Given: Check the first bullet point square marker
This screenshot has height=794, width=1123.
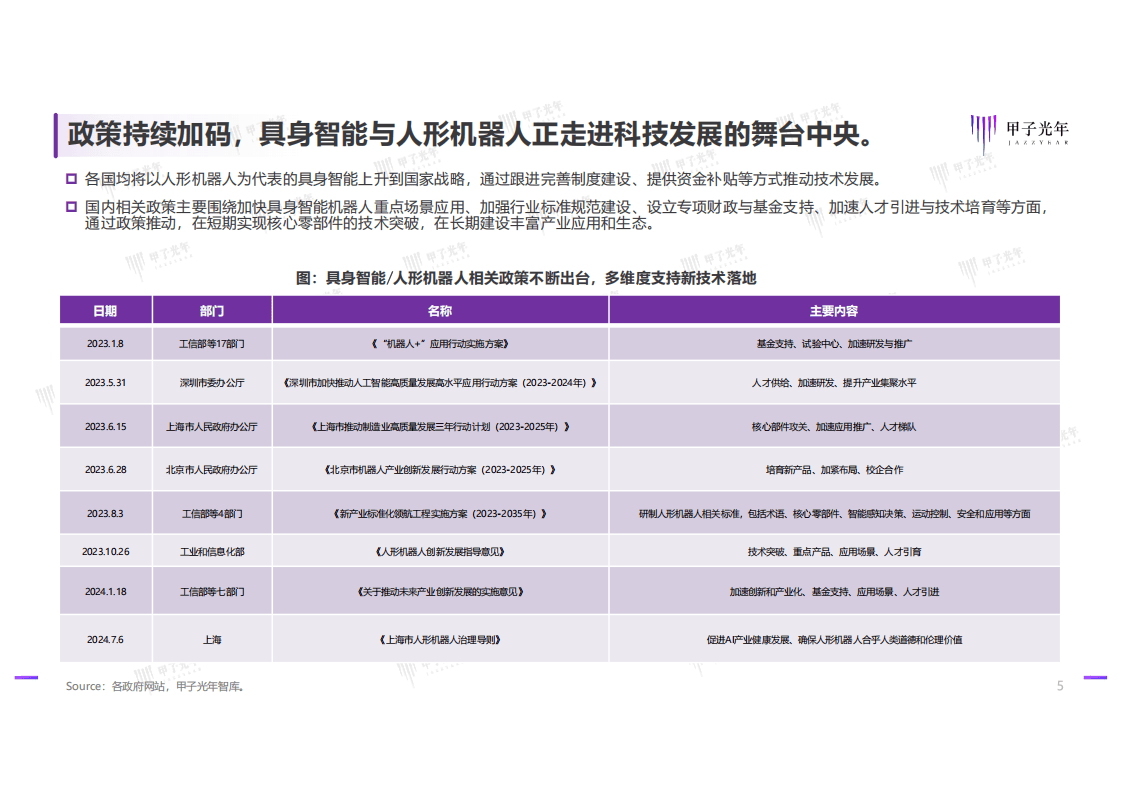Looking at the screenshot, I should 68,180.
